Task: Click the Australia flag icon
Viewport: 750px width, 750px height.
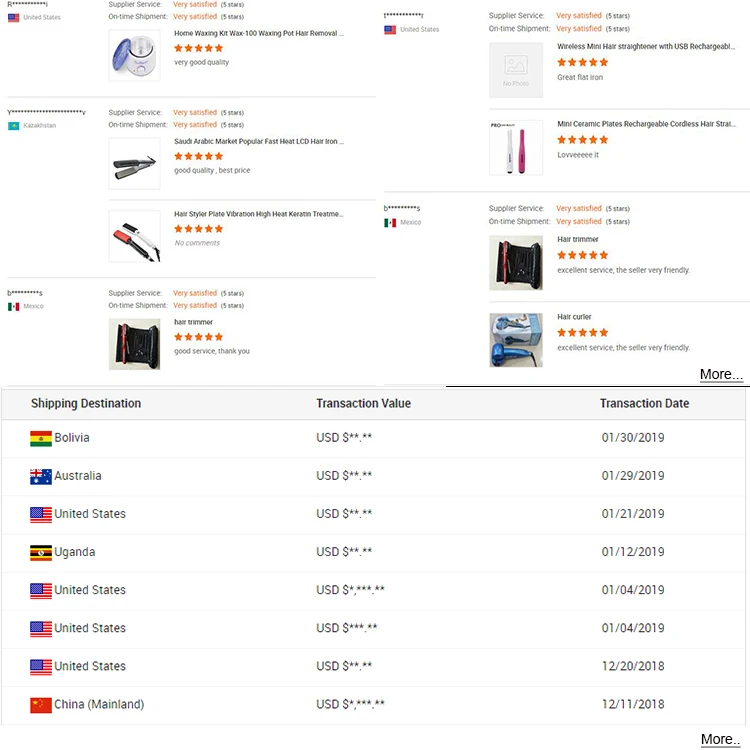Action: pyautogui.click(x=41, y=476)
